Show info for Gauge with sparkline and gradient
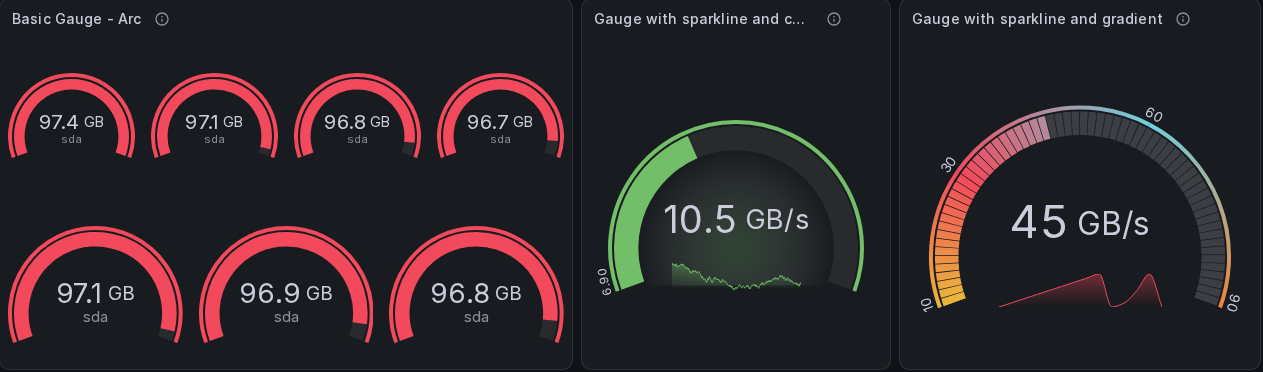 [x=1183, y=19]
